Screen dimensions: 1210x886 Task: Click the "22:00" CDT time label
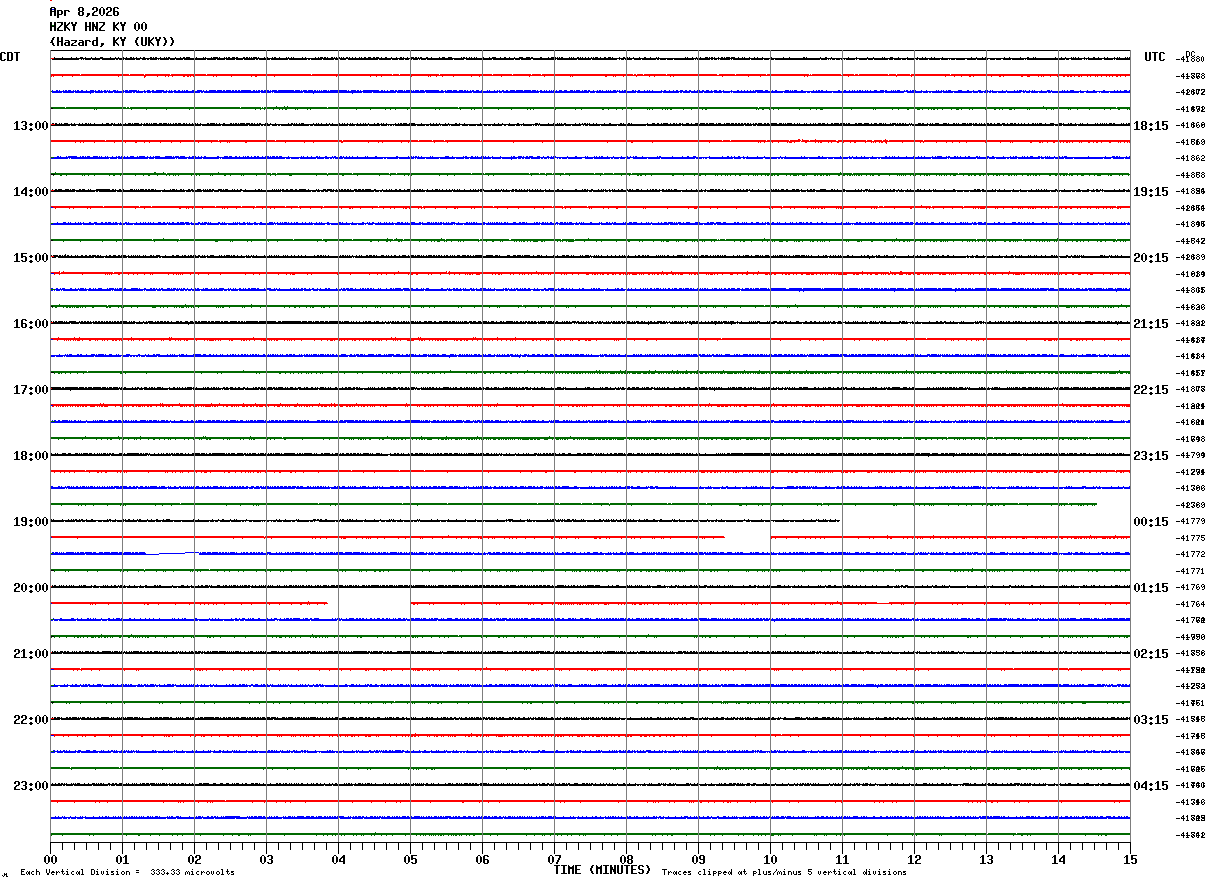click(x=30, y=720)
